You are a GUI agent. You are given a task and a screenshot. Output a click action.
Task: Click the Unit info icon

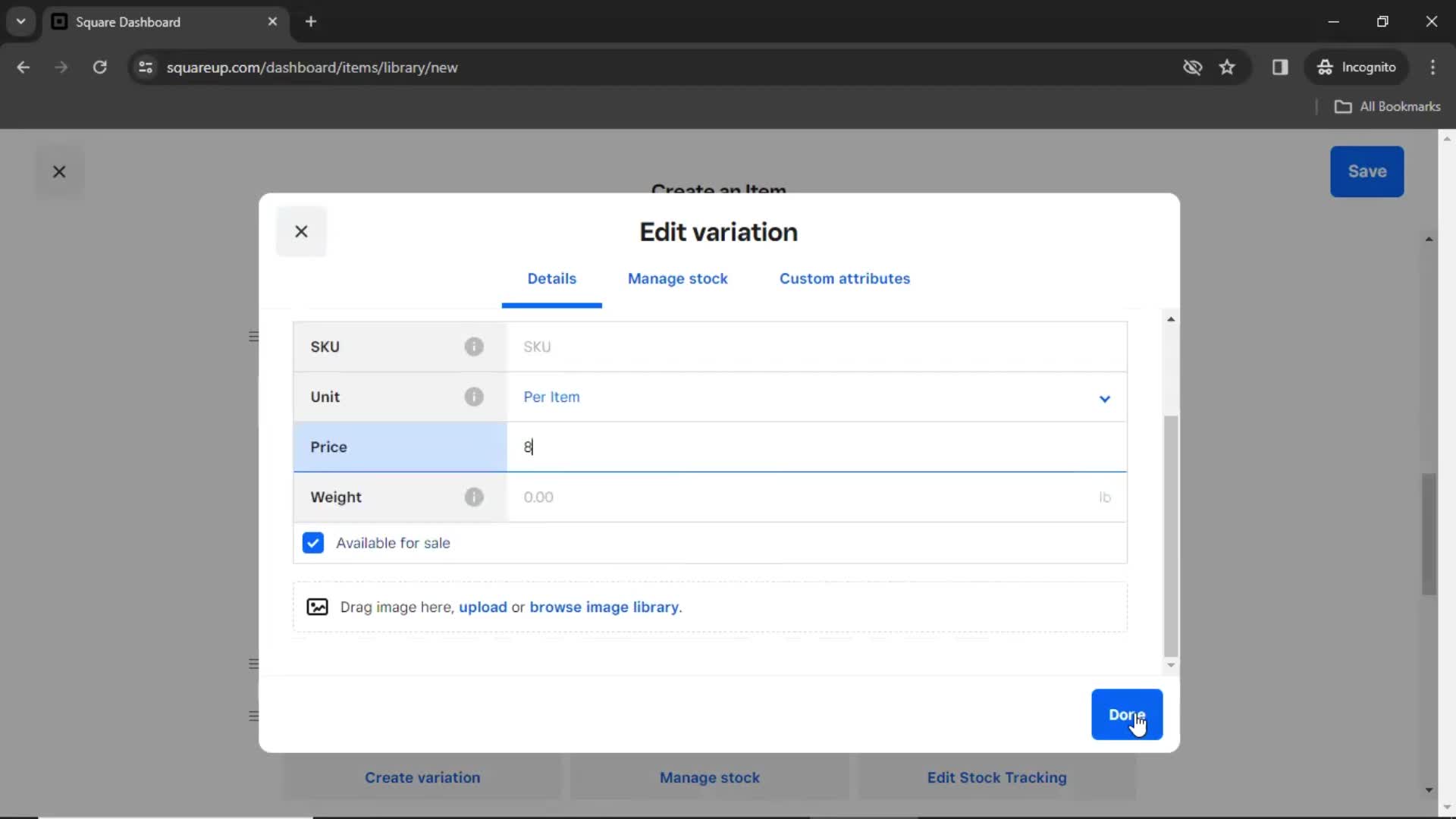click(x=474, y=397)
